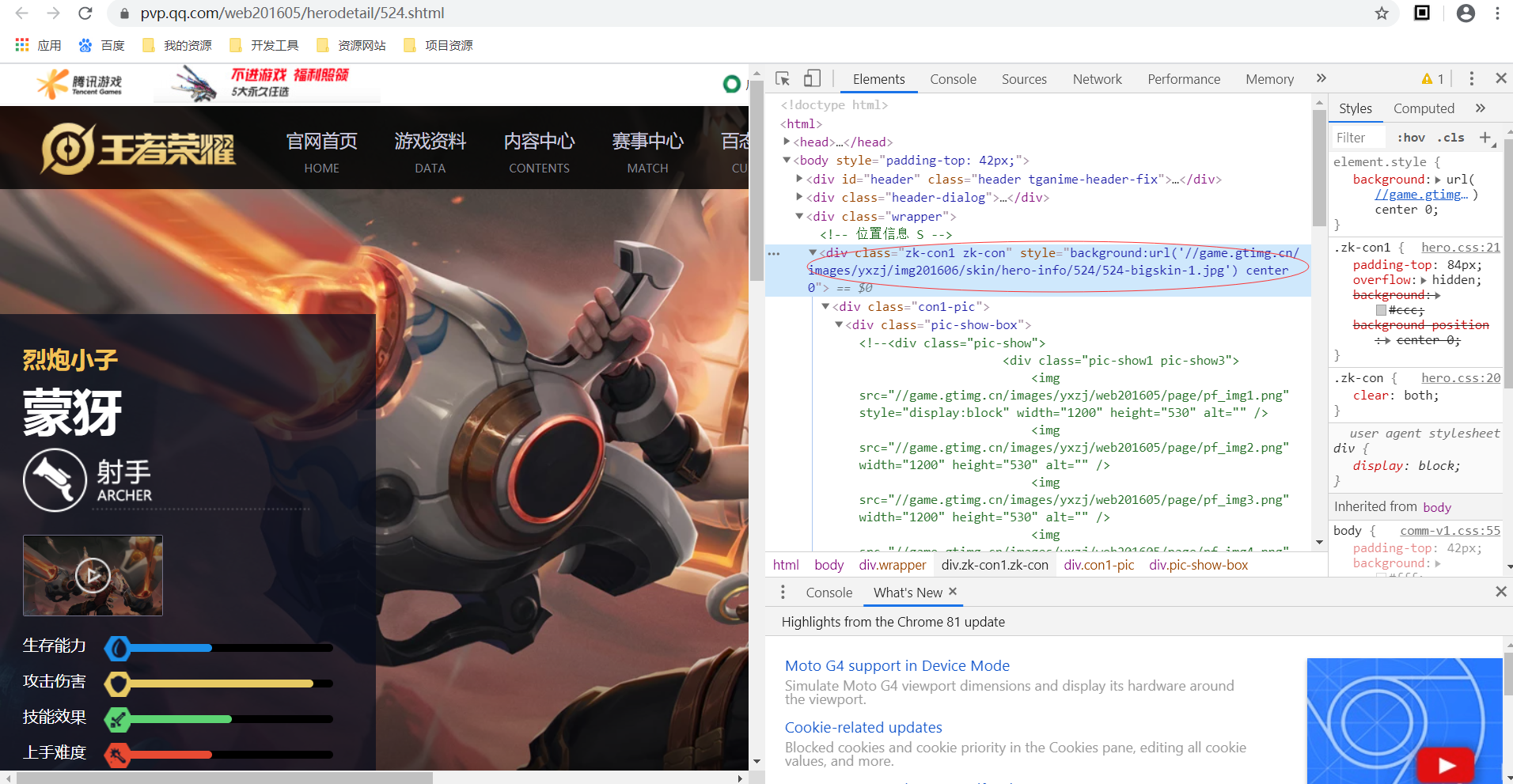Expand the head element node
This screenshot has width=1513, height=784.
[787, 142]
